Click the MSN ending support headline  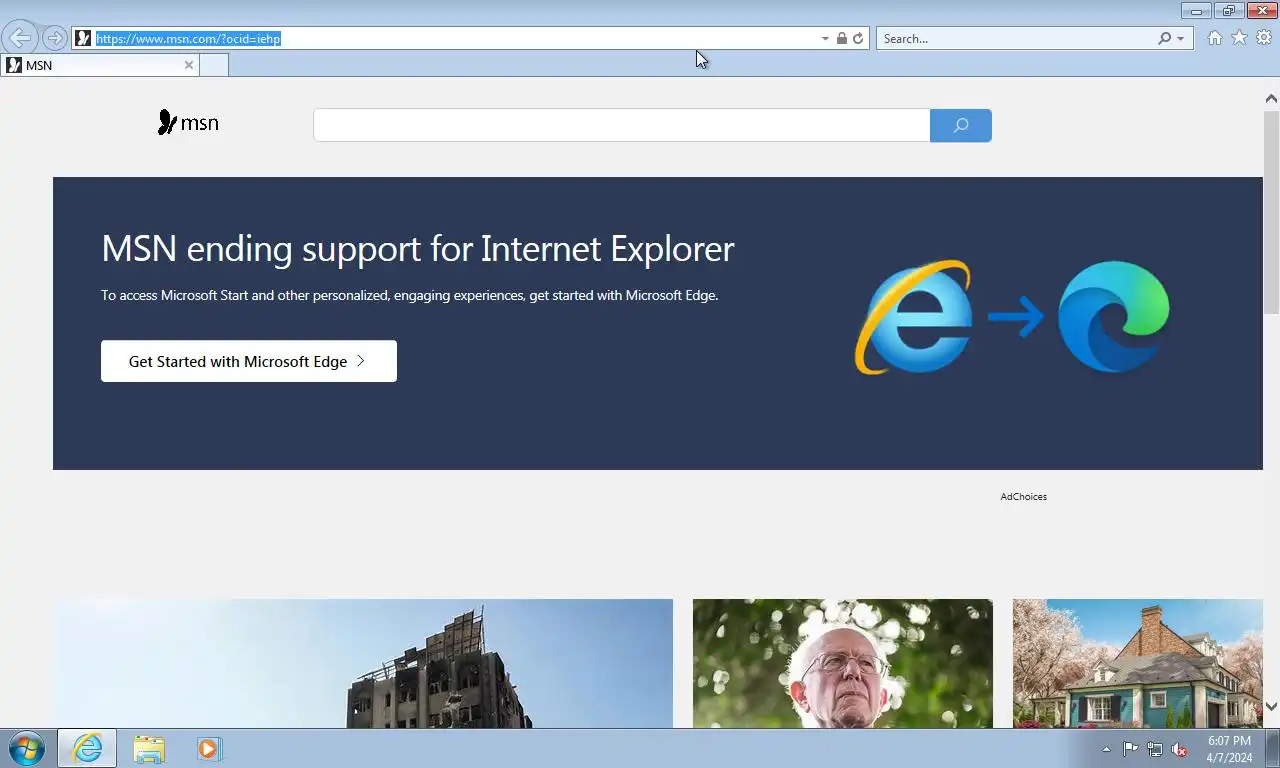418,249
